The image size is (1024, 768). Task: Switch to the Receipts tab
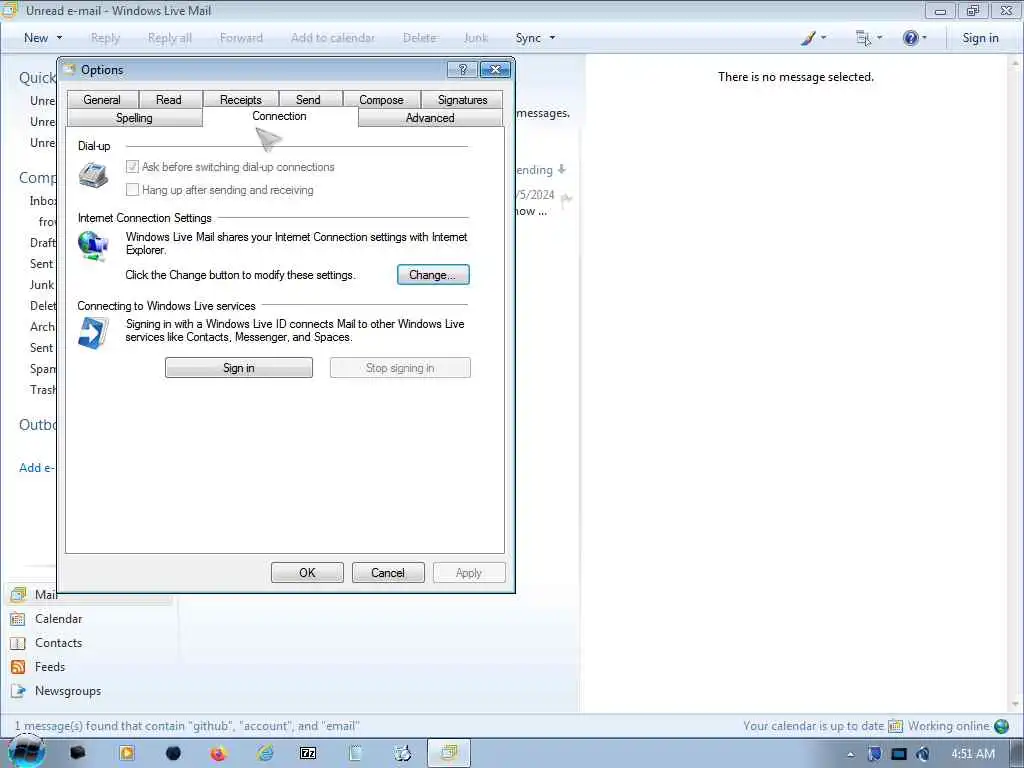240,99
